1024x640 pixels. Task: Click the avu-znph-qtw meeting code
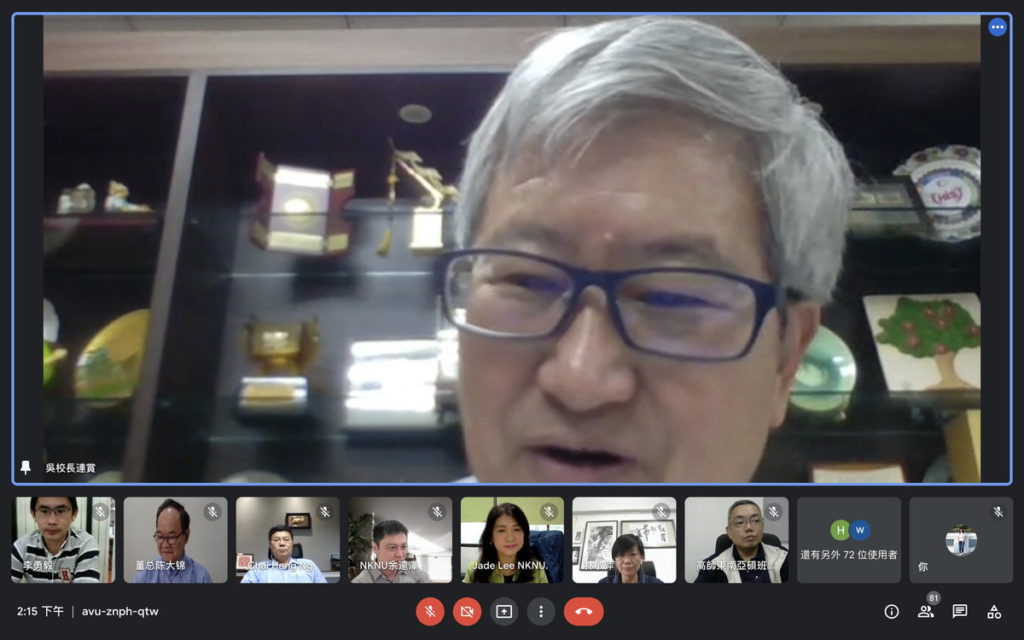tap(120, 612)
